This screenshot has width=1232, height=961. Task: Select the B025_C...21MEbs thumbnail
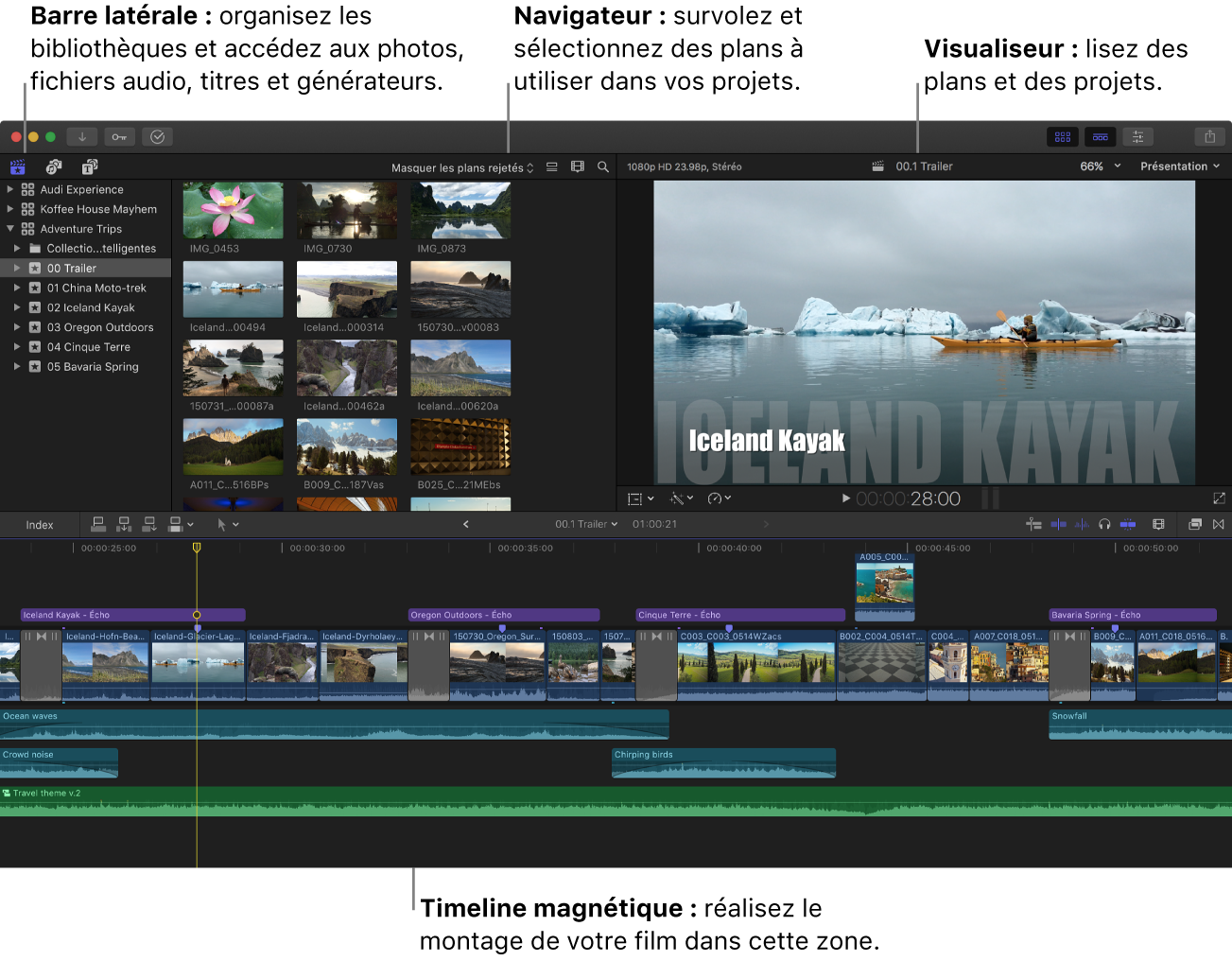click(x=460, y=446)
